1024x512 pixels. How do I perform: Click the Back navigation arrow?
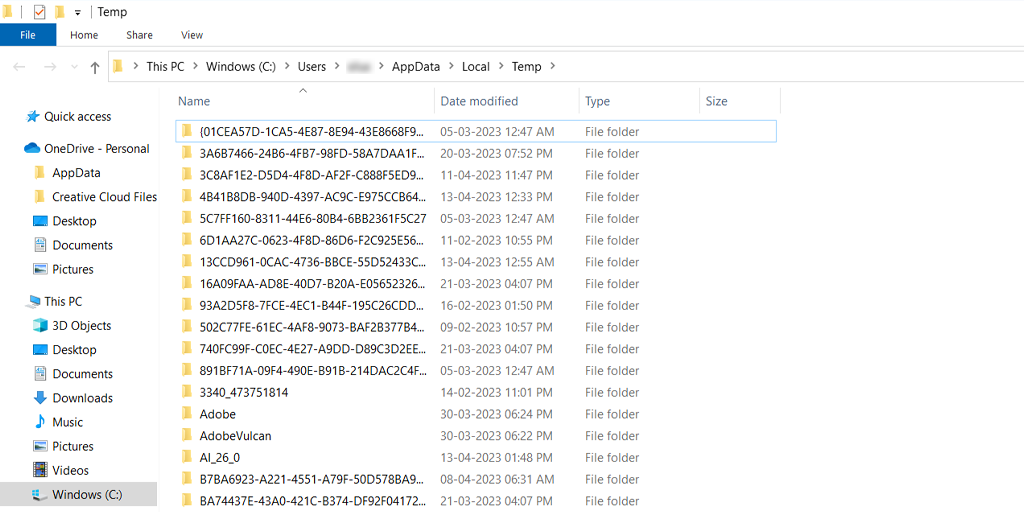pos(19,67)
